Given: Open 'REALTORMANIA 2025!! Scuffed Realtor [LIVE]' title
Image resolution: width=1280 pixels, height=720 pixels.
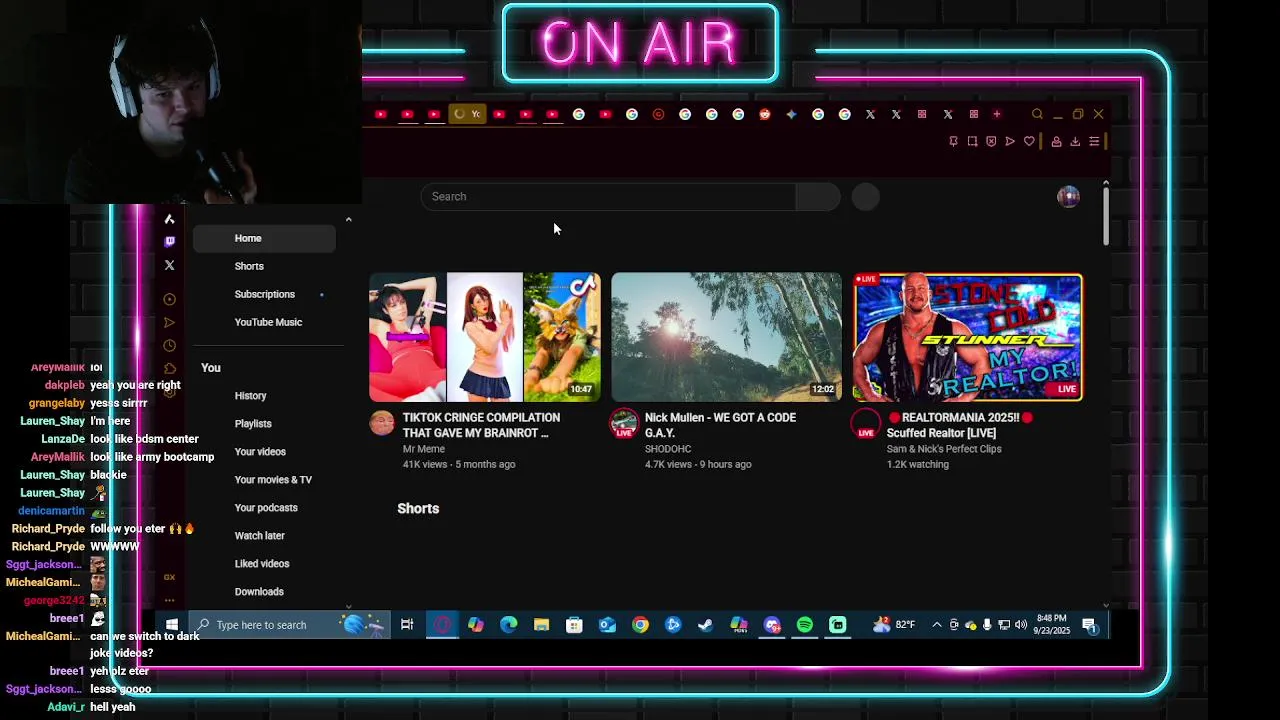Looking at the screenshot, I should click(x=960, y=425).
